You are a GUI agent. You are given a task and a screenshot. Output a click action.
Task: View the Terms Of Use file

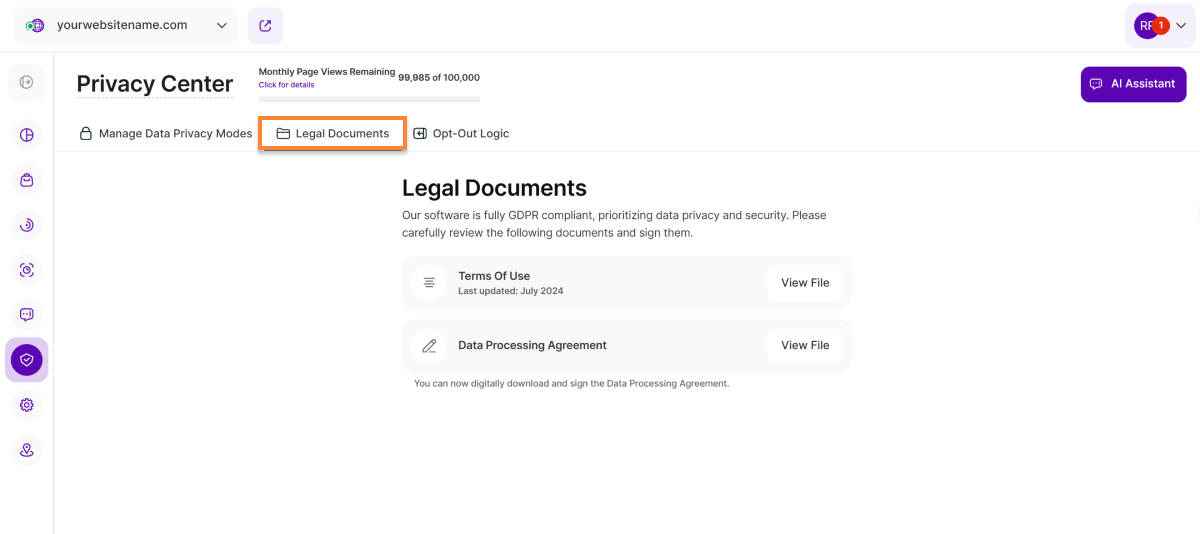[805, 283]
